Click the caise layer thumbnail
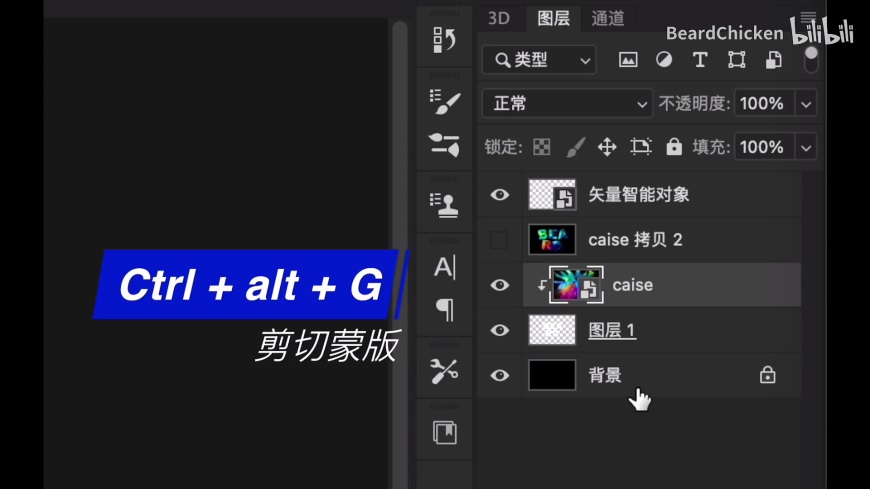This screenshot has height=489, width=870. (576, 285)
